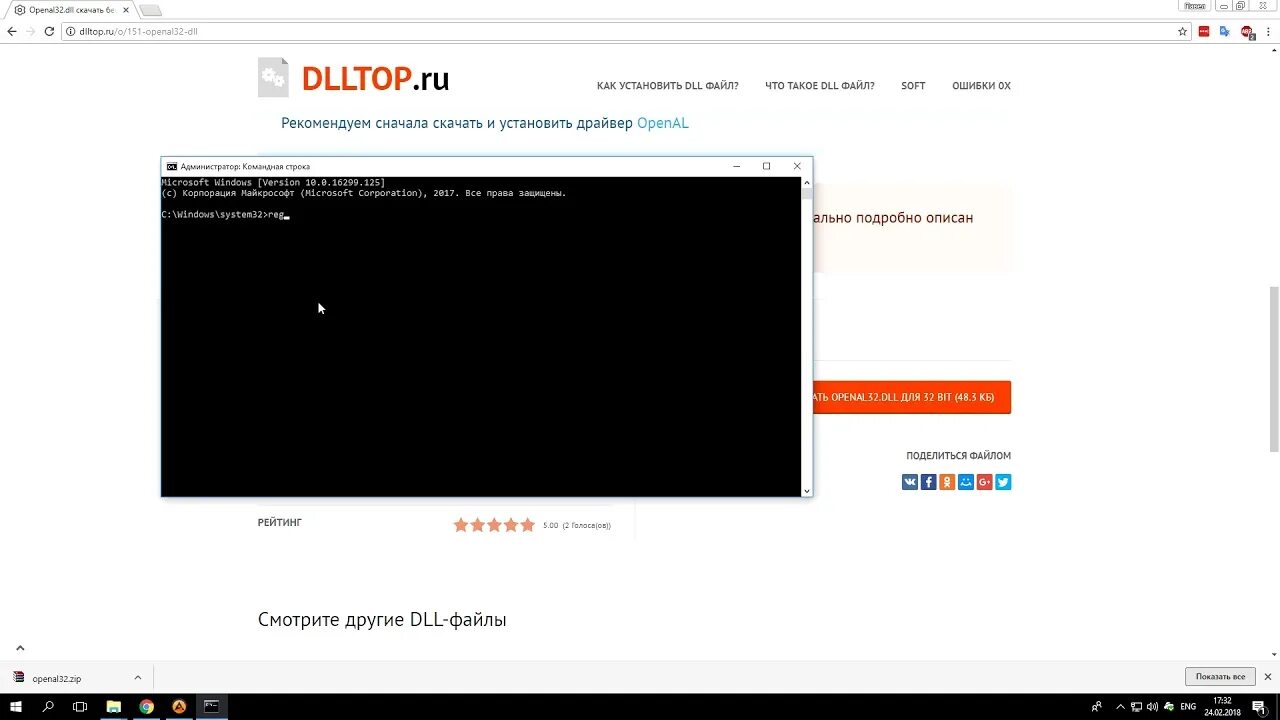
Task: Close the Openal32.dll browser tab
Action: pyautogui.click(x=125, y=10)
